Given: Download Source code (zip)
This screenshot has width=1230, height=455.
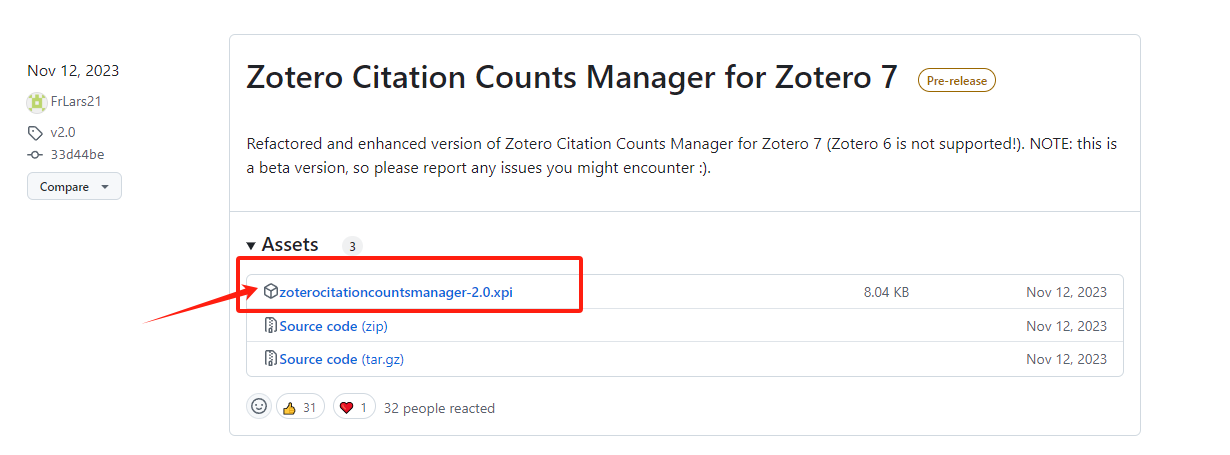Looking at the screenshot, I should (x=333, y=326).
